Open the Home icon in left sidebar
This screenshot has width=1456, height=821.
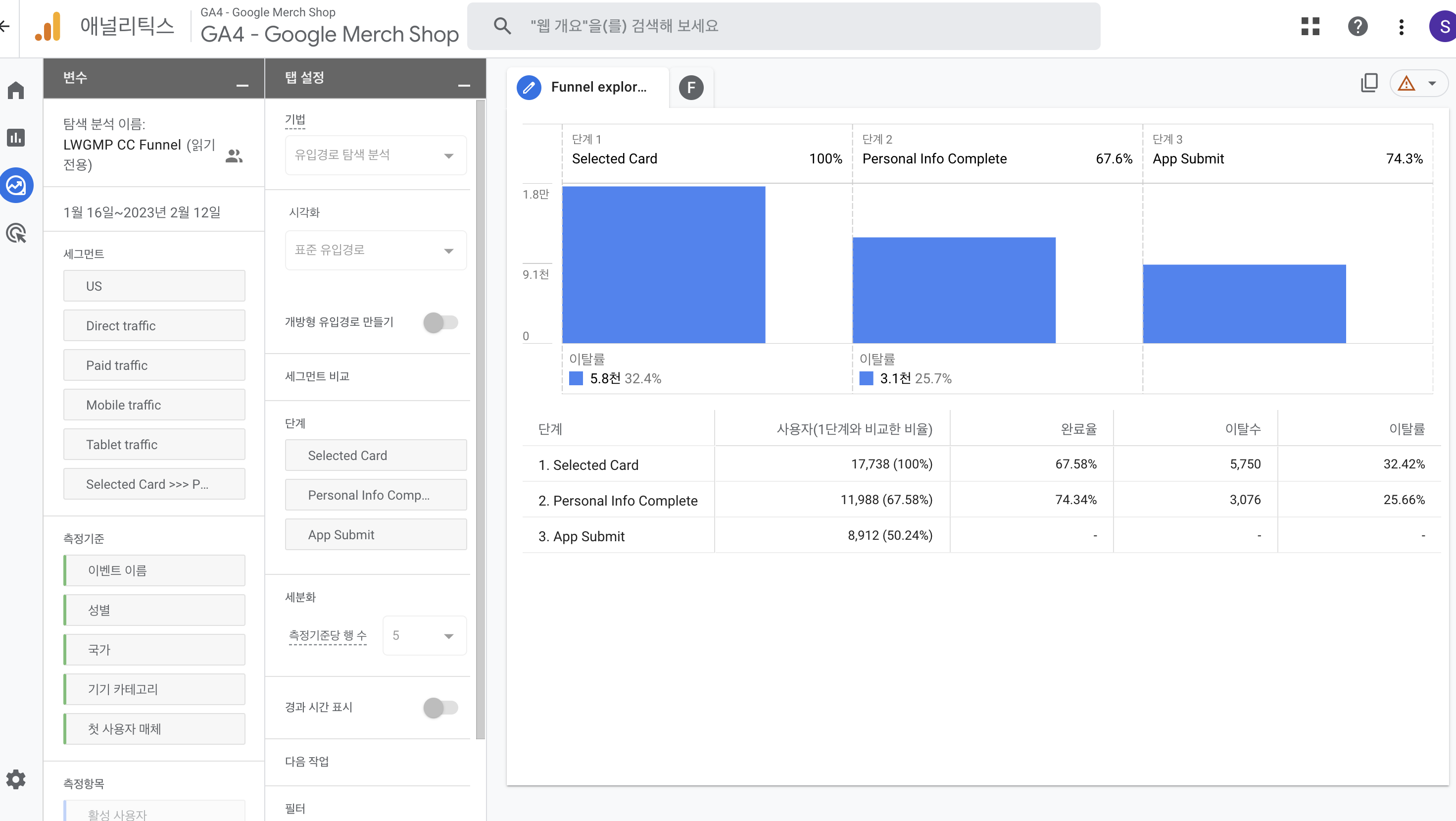tap(16, 91)
